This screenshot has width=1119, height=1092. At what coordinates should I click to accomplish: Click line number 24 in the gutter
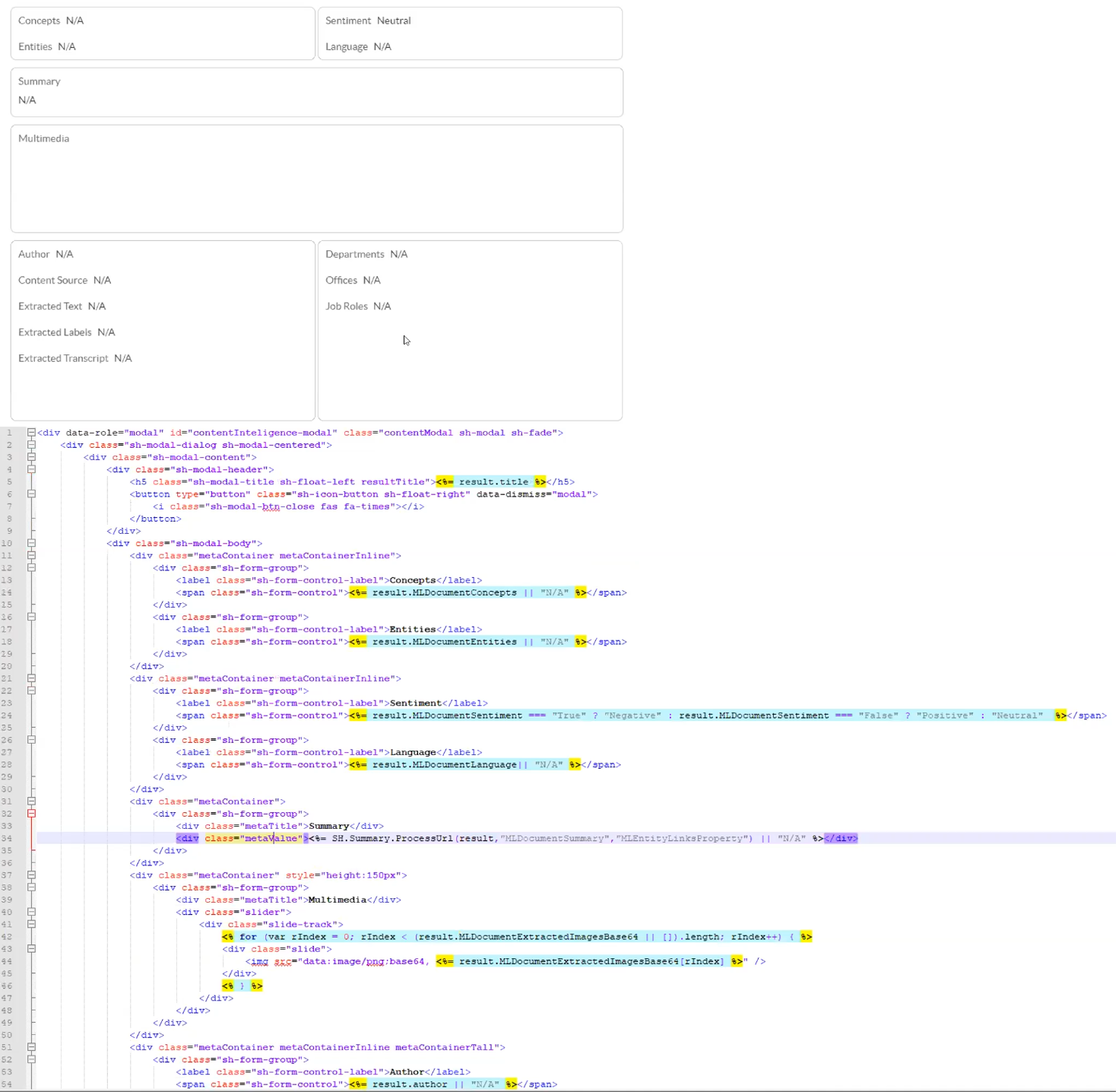7,716
